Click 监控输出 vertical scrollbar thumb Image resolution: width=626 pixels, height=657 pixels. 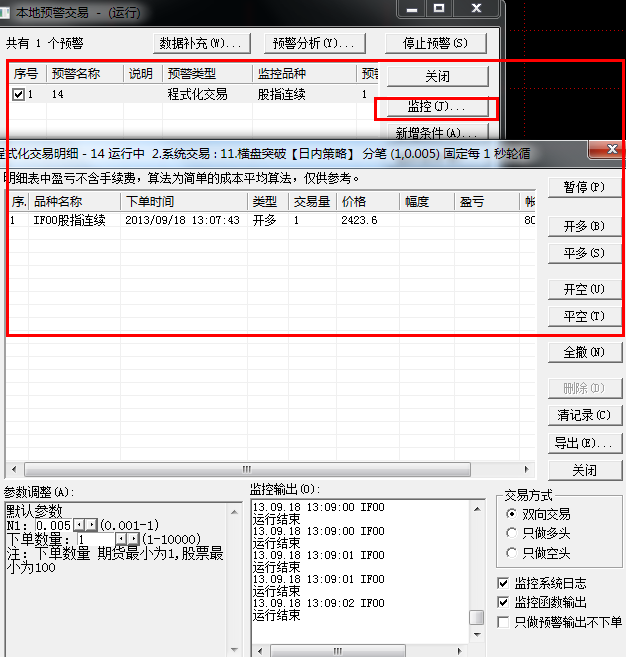coord(476,617)
